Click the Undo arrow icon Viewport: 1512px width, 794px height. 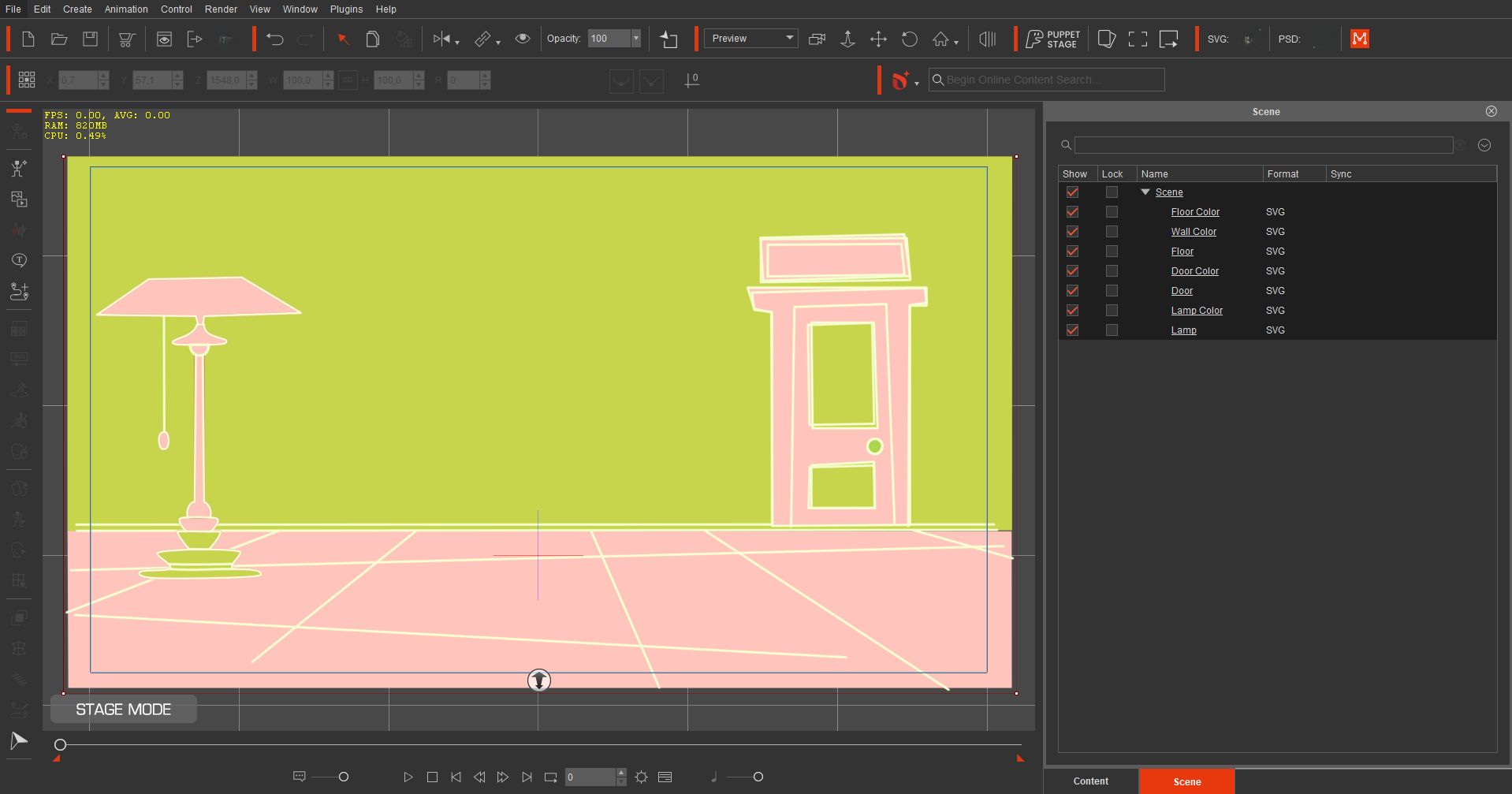pos(274,39)
